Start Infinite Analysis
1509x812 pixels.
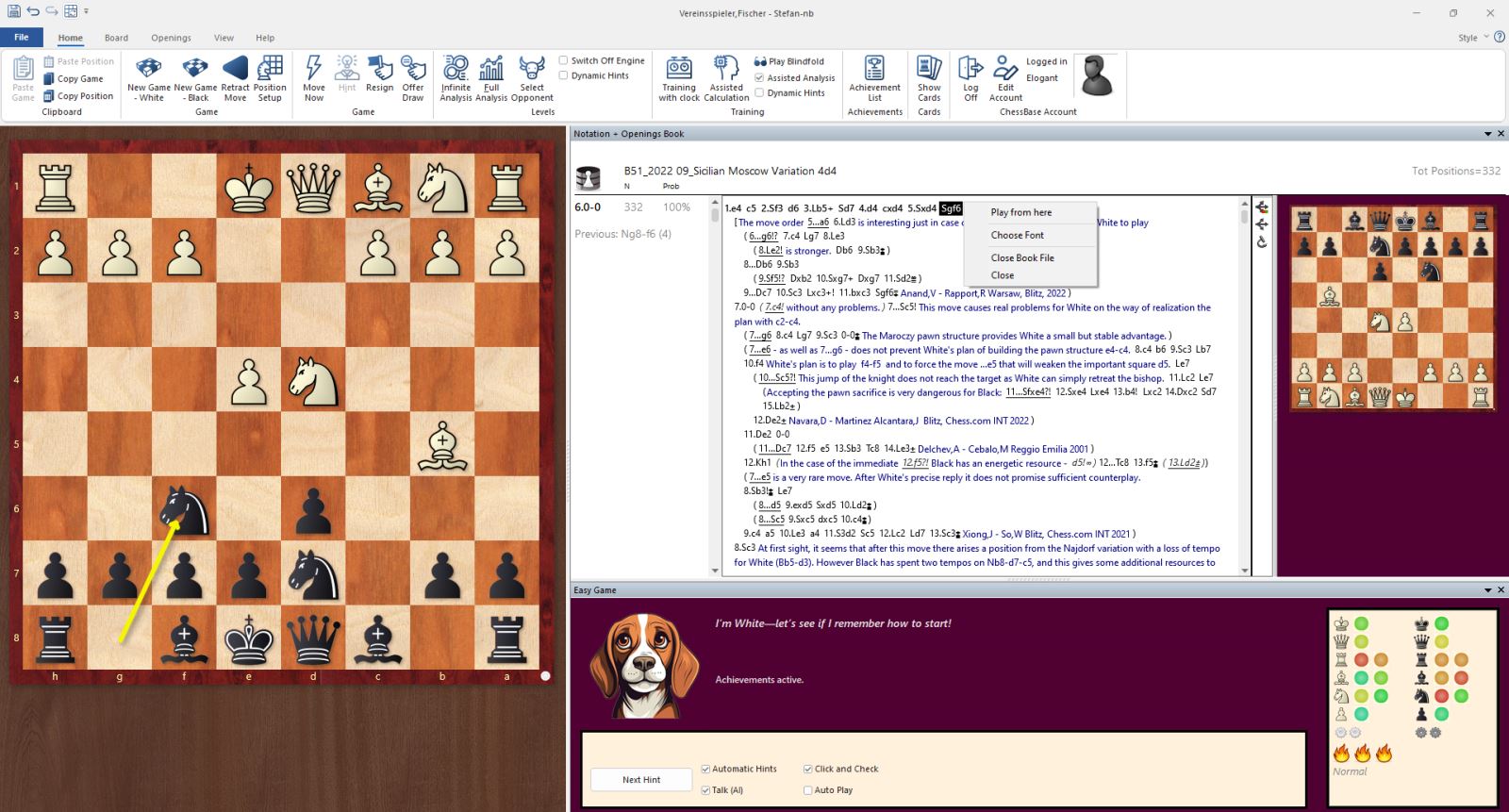[x=456, y=77]
